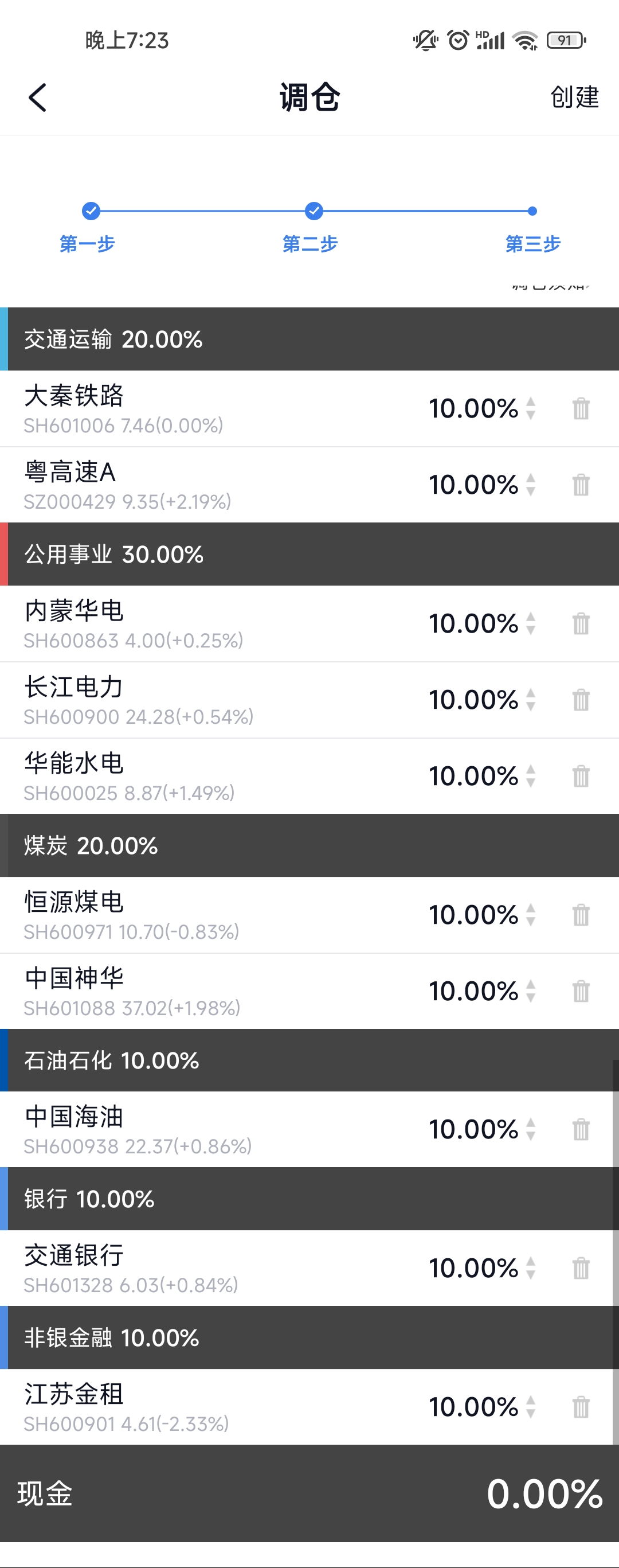Delete 大秦铁路 with its trash icon

tap(581, 408)
